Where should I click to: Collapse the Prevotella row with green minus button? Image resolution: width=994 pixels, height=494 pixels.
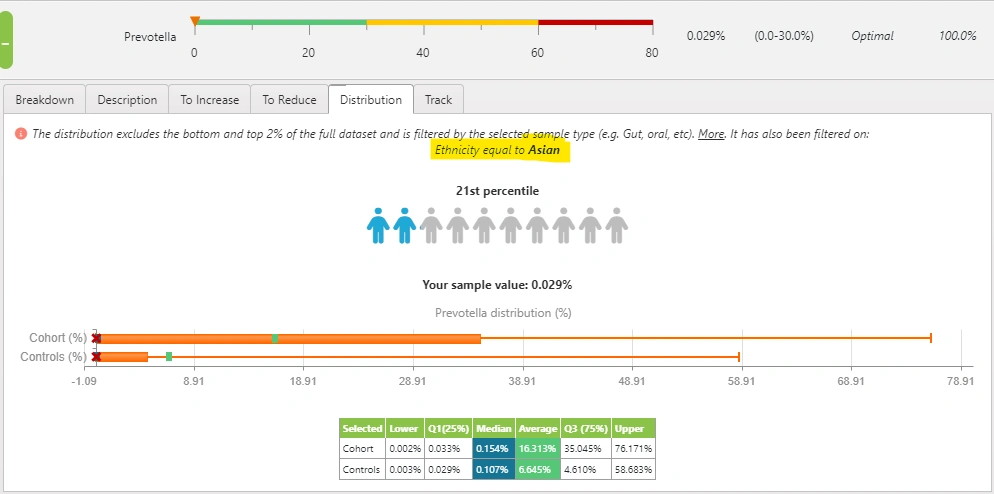(x=6, y=41)
